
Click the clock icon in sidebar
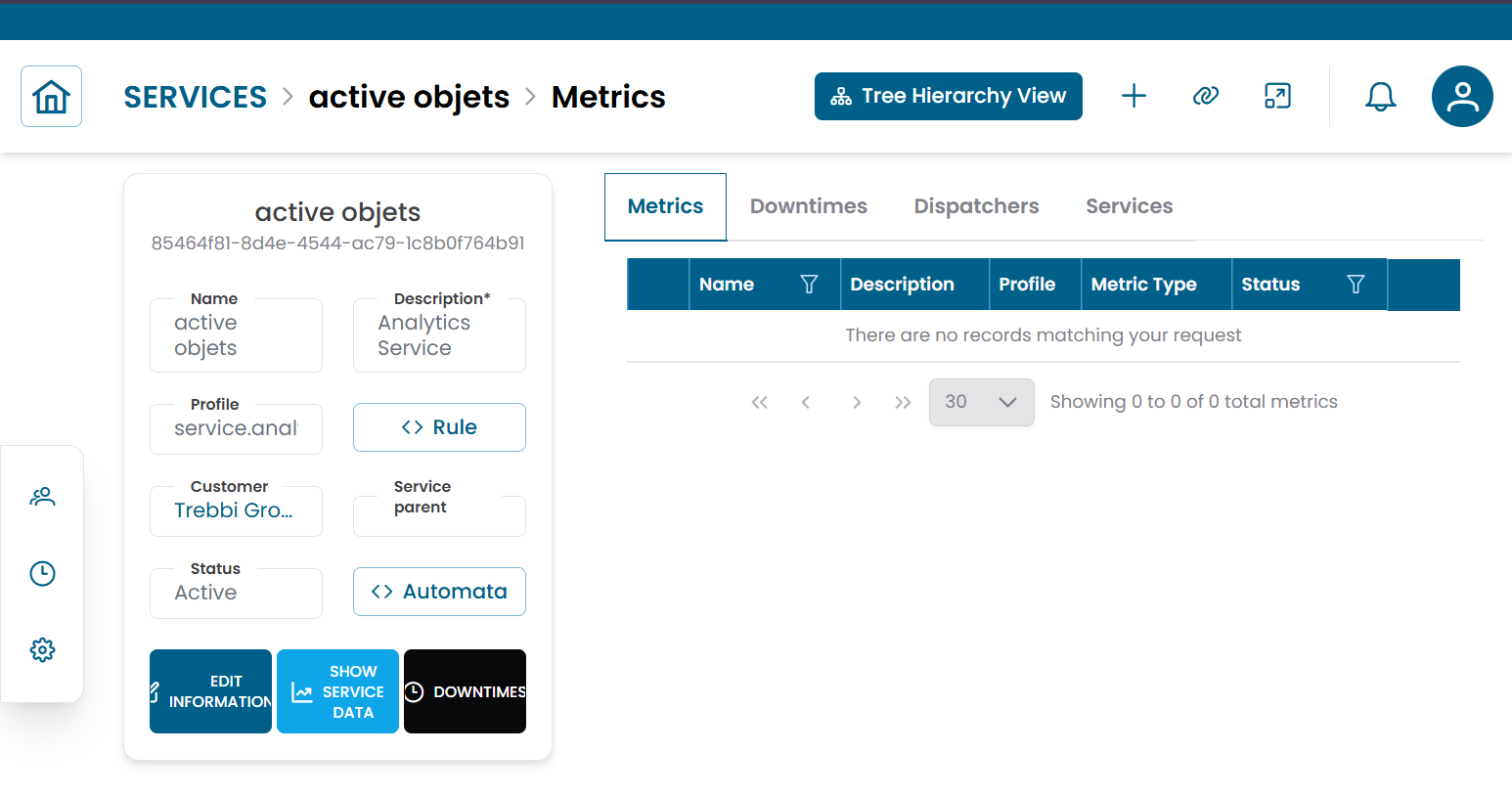tap(42, 573)
